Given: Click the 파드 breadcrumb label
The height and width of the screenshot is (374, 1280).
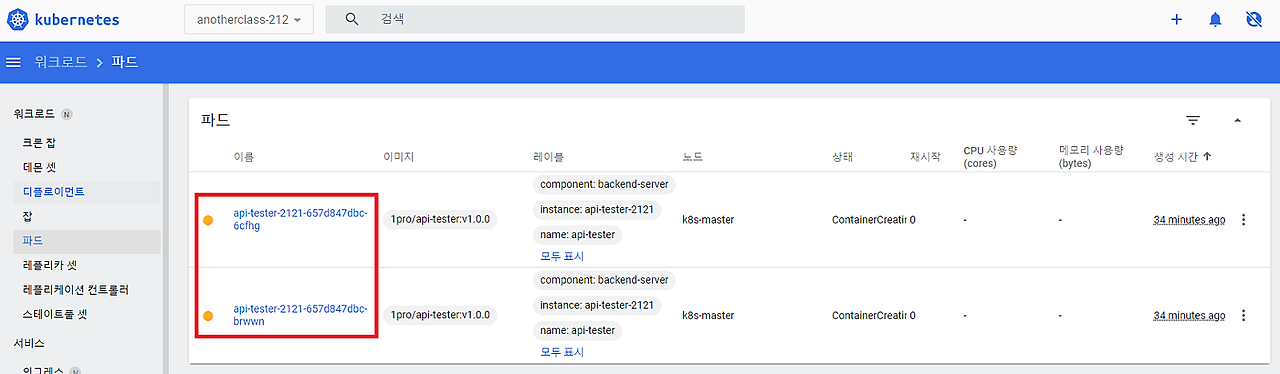Looking at the screenshot, I should point(125,62).
